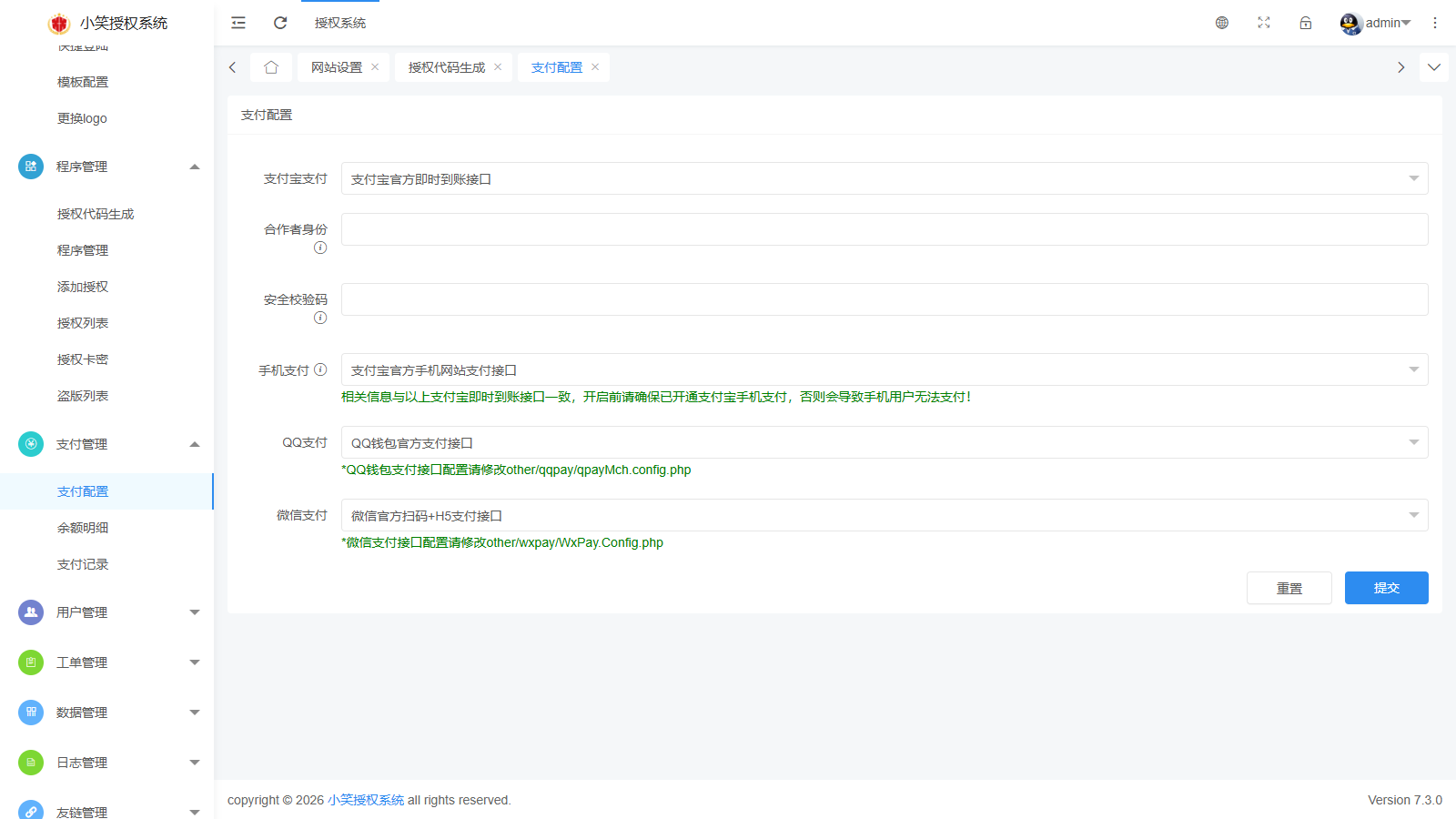Switch to the 网站设置 tab
The image size is (1456, 819).
[x=337, y=67]
